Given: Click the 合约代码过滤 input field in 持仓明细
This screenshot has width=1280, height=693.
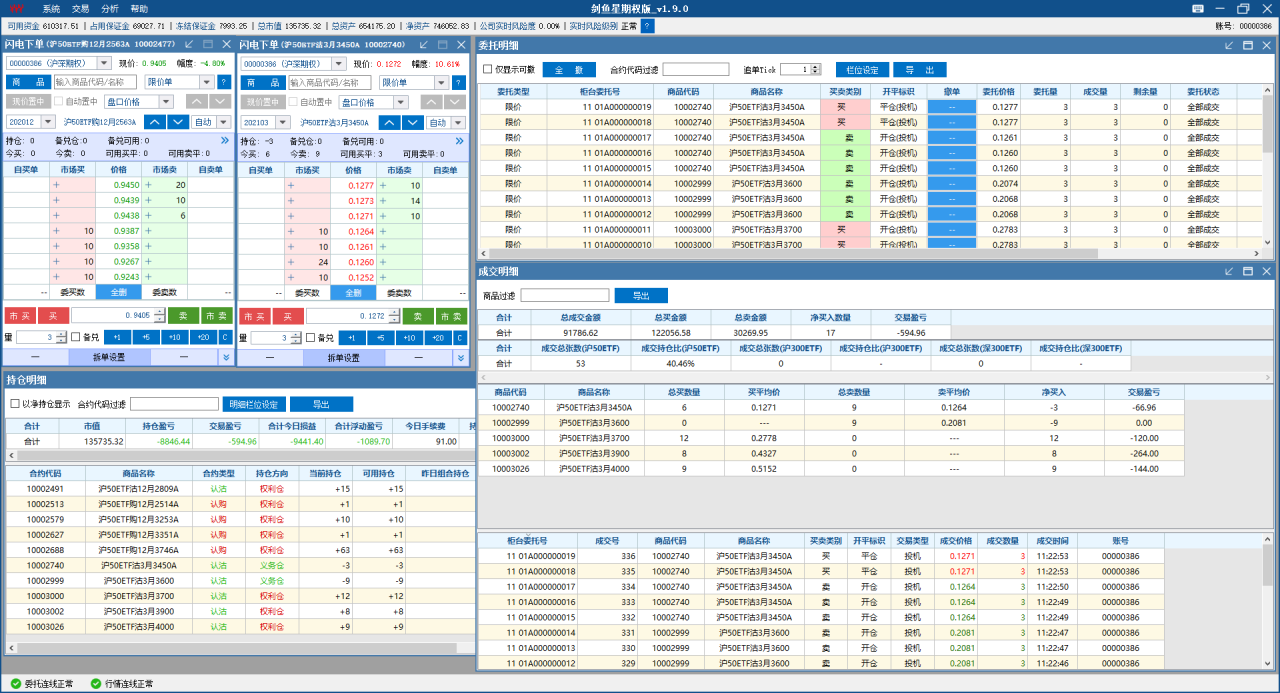Looking at the screenshot, I should [174, 404].
